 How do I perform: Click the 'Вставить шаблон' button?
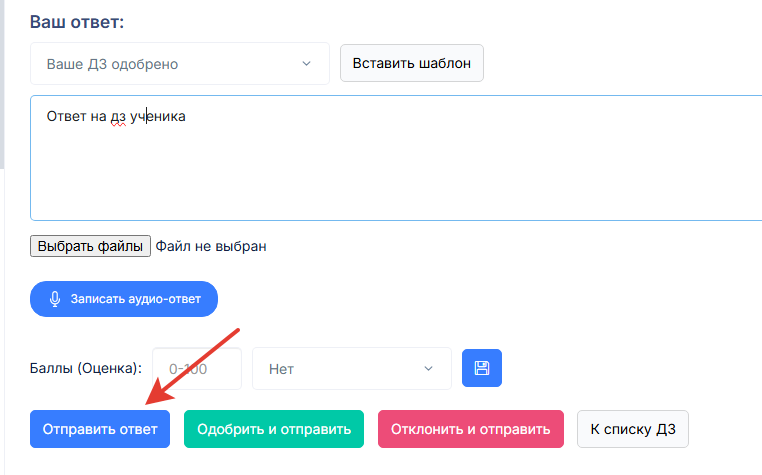412,63
